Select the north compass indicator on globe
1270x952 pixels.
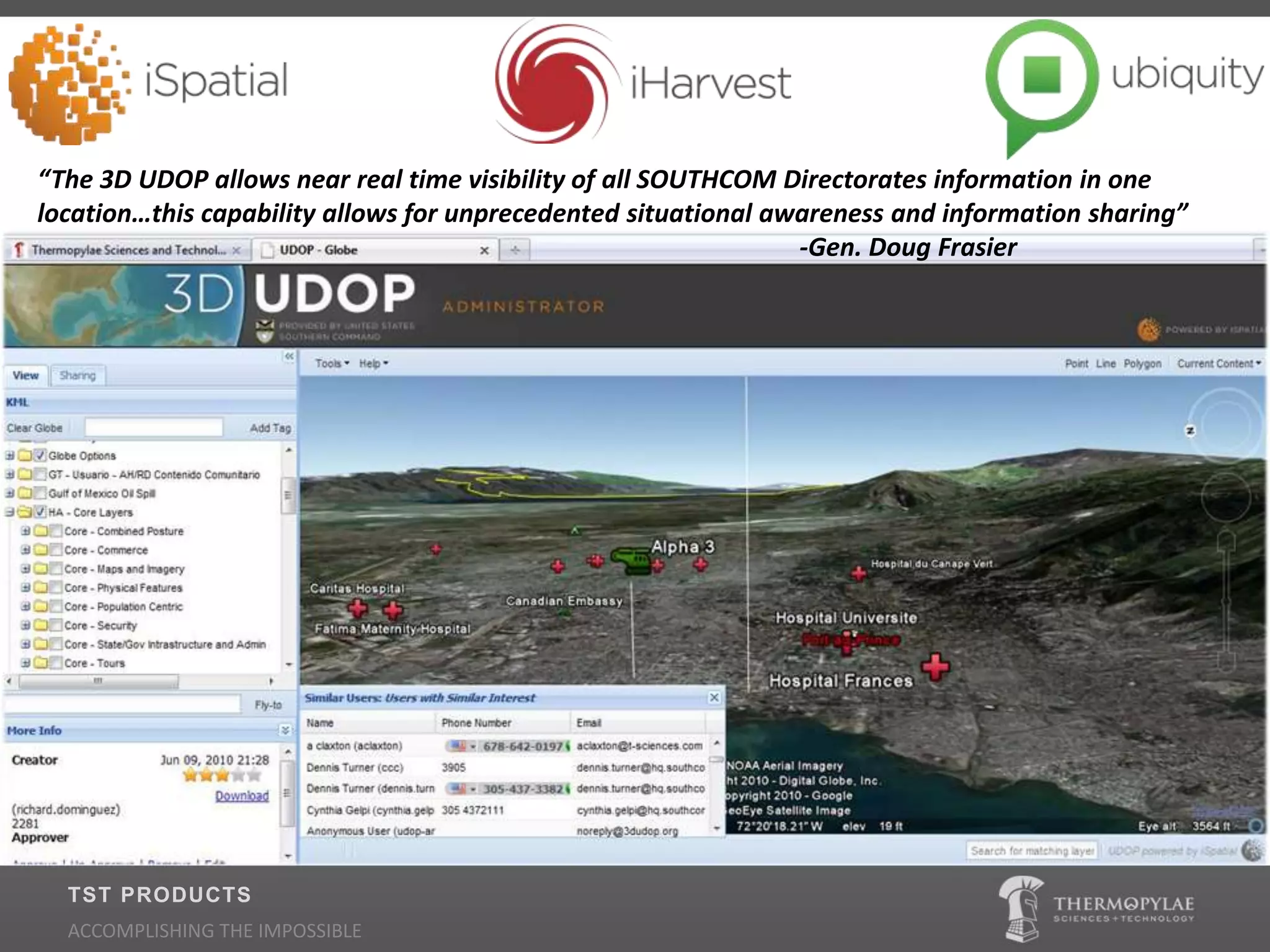1189,431
